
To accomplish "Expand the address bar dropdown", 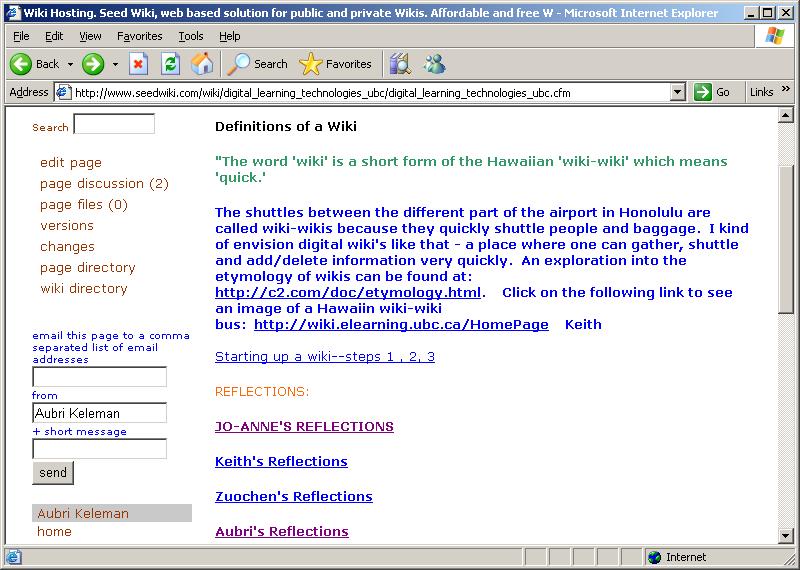I will click(x=678, y=92).
